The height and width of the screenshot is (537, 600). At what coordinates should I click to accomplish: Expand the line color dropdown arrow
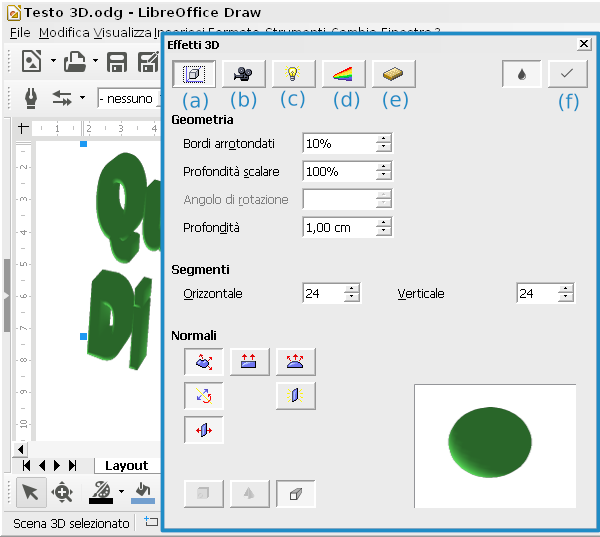click(x=121, y=491)
